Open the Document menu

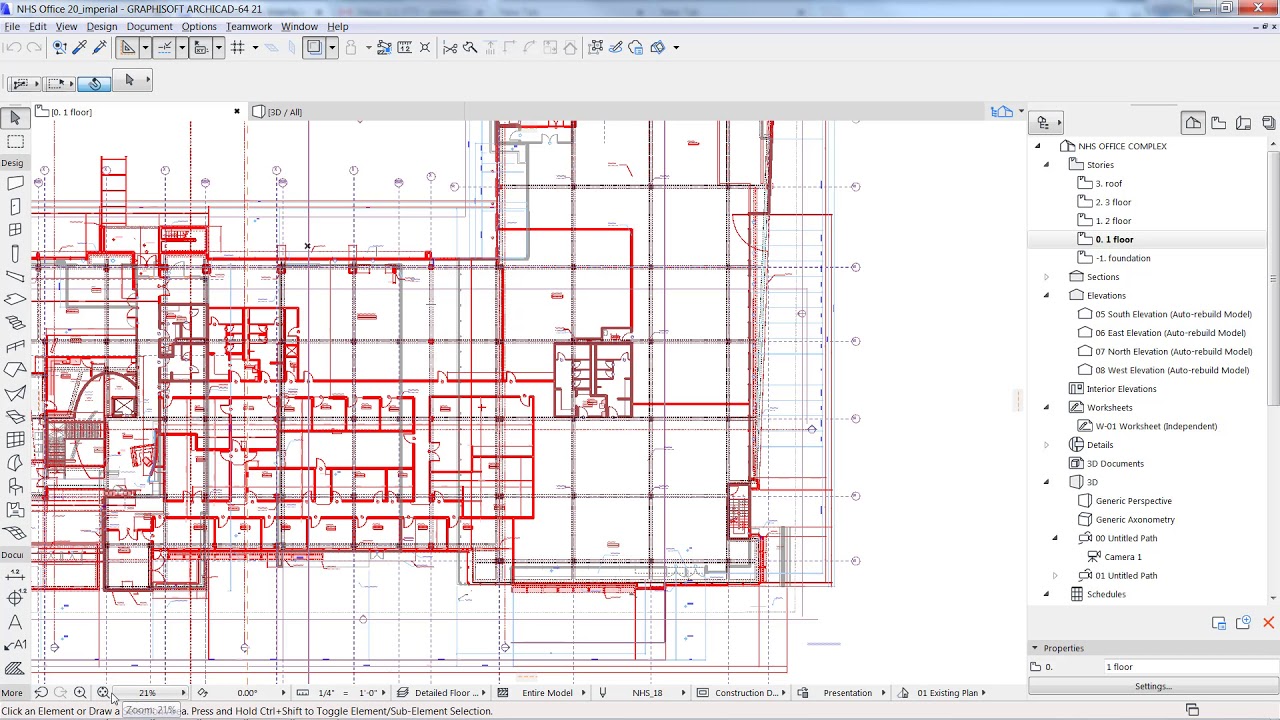[149, 27]
